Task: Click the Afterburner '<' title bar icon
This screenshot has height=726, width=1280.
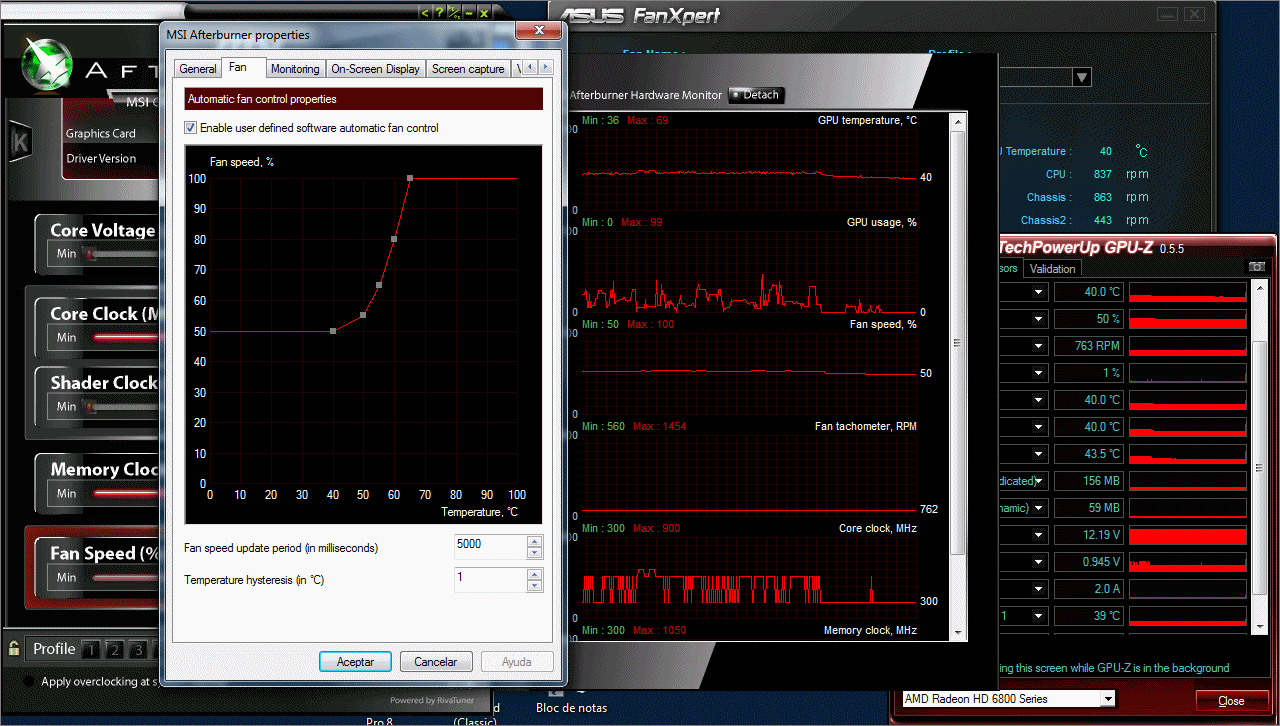Action: click(x=425, y=13)
